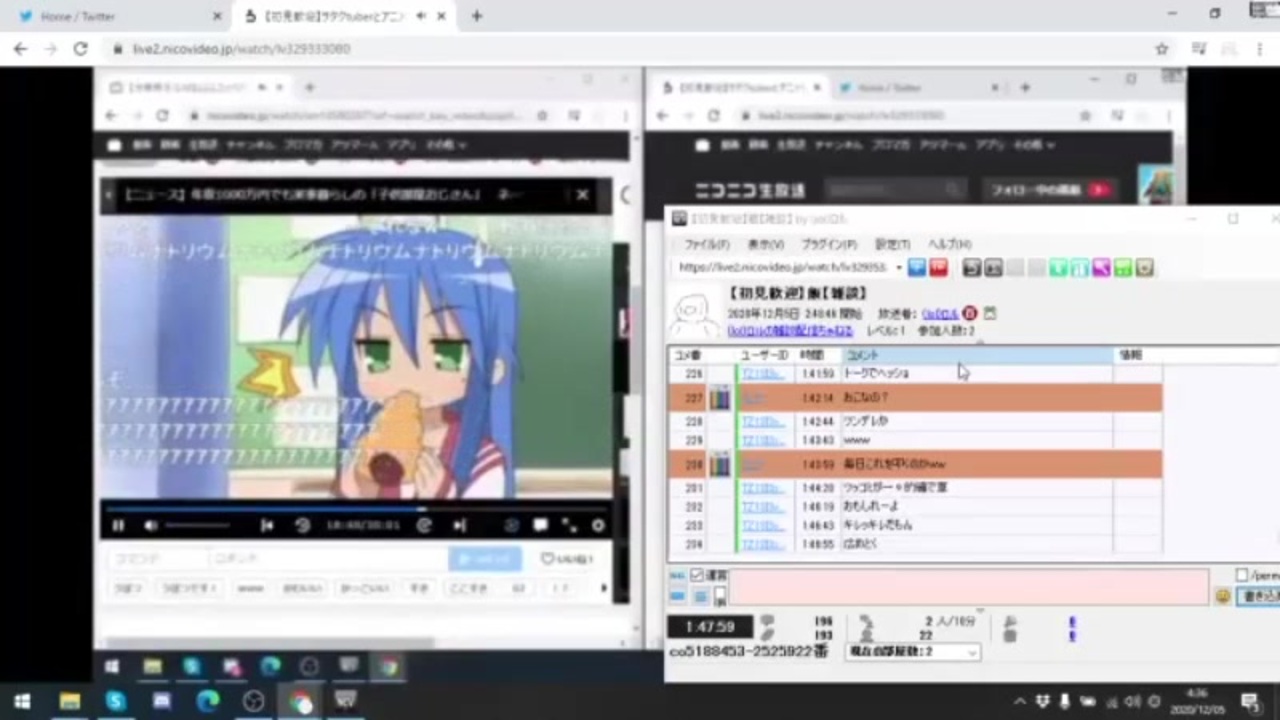
Task: Click the コメント column header in NCV
Action: [x=977, y=355]
